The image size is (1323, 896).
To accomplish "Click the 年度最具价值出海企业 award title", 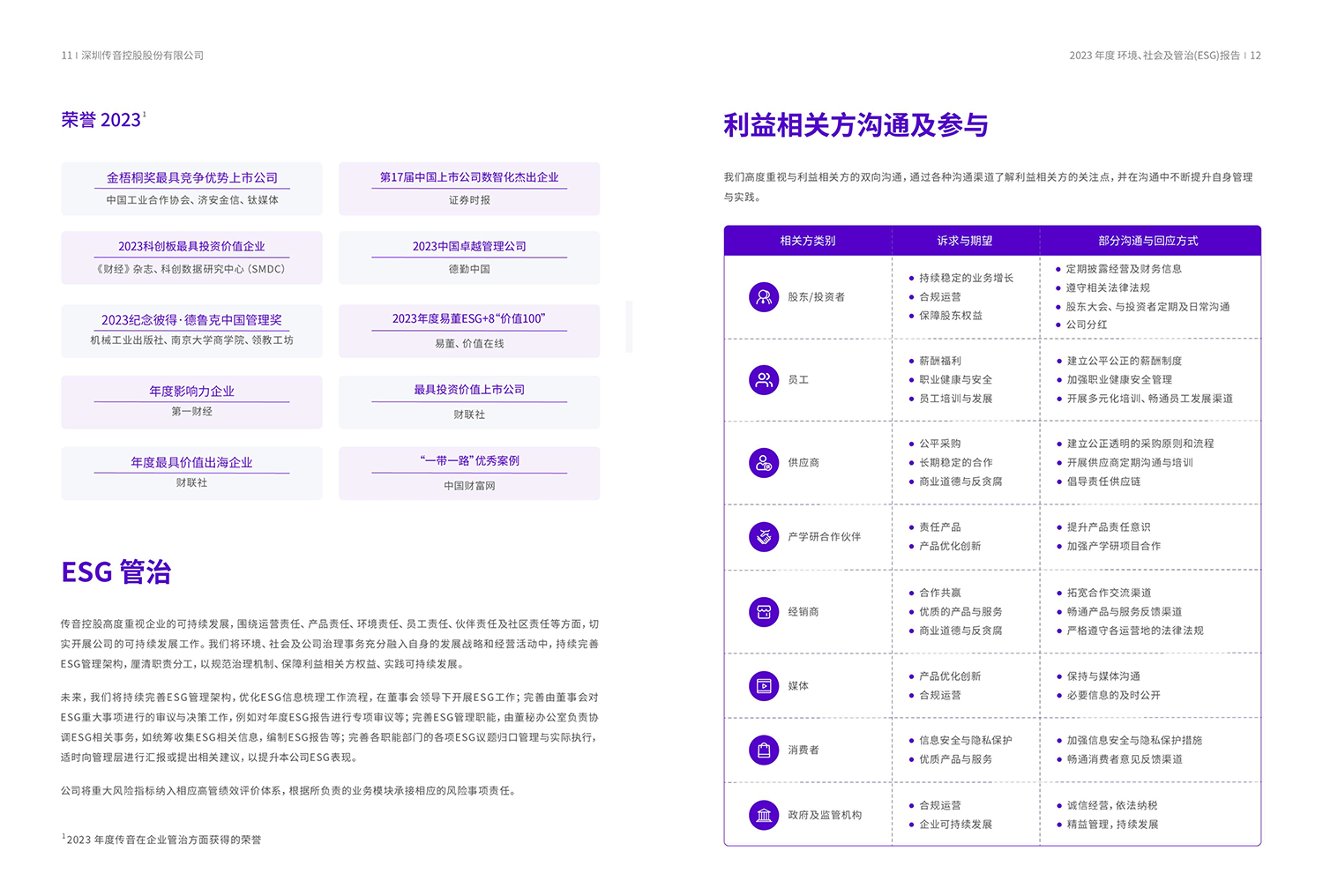I will (191, 463).
